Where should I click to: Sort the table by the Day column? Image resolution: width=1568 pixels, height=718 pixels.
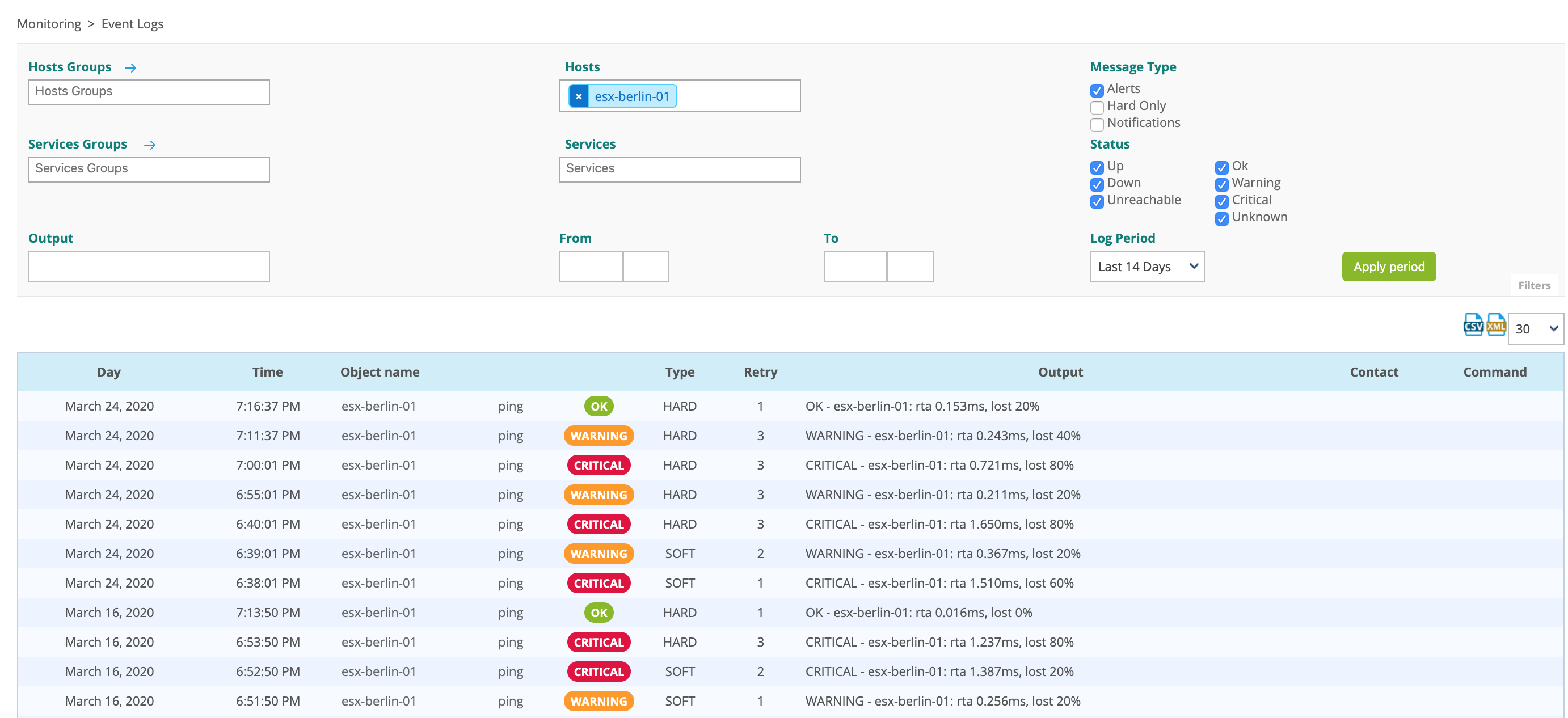pos(109,372)
